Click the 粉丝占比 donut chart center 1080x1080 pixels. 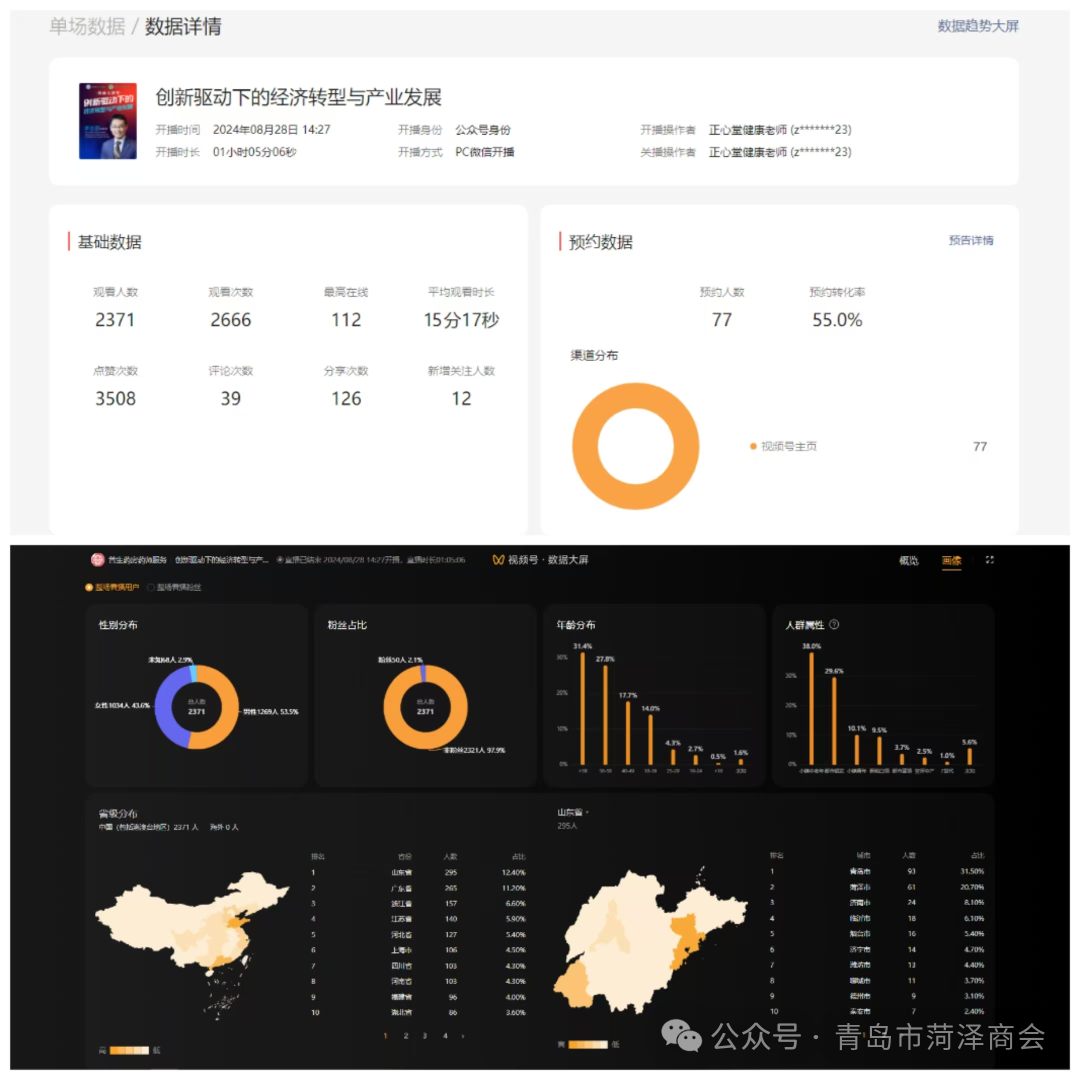tap(425, 705)
